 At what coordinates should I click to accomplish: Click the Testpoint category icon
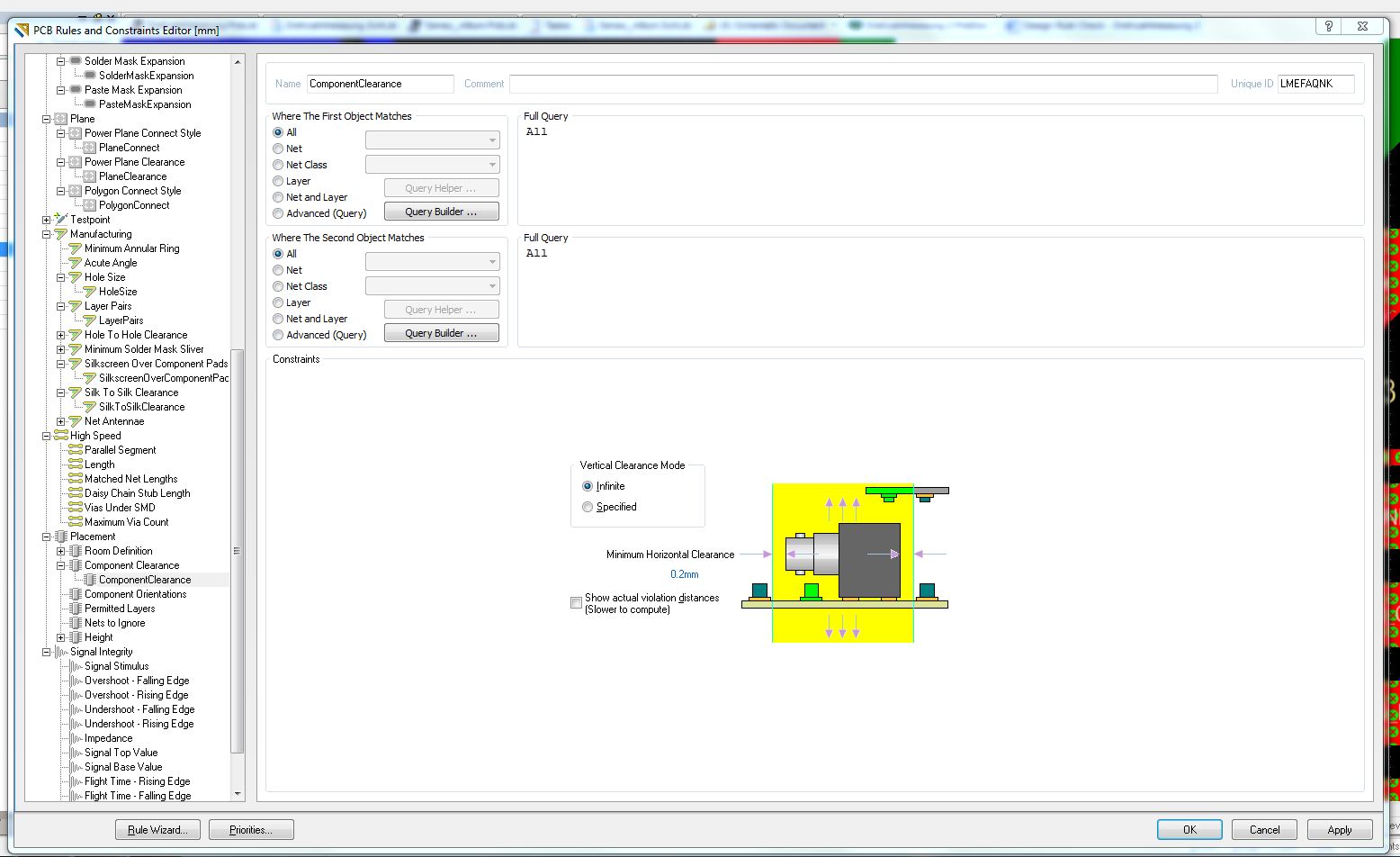pos(60,220)
